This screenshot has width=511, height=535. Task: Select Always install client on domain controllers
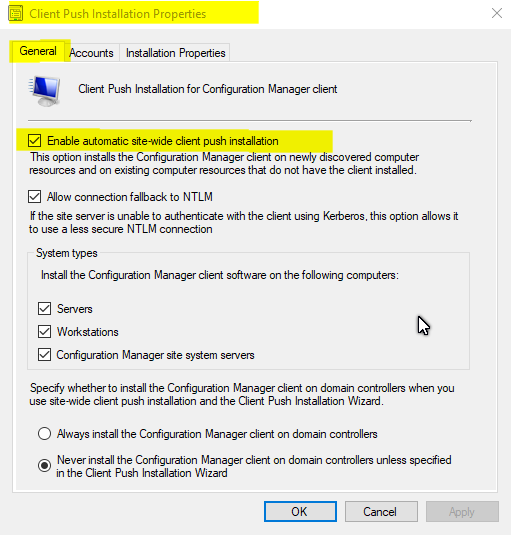pyautogui.click(x=44, y=434)
